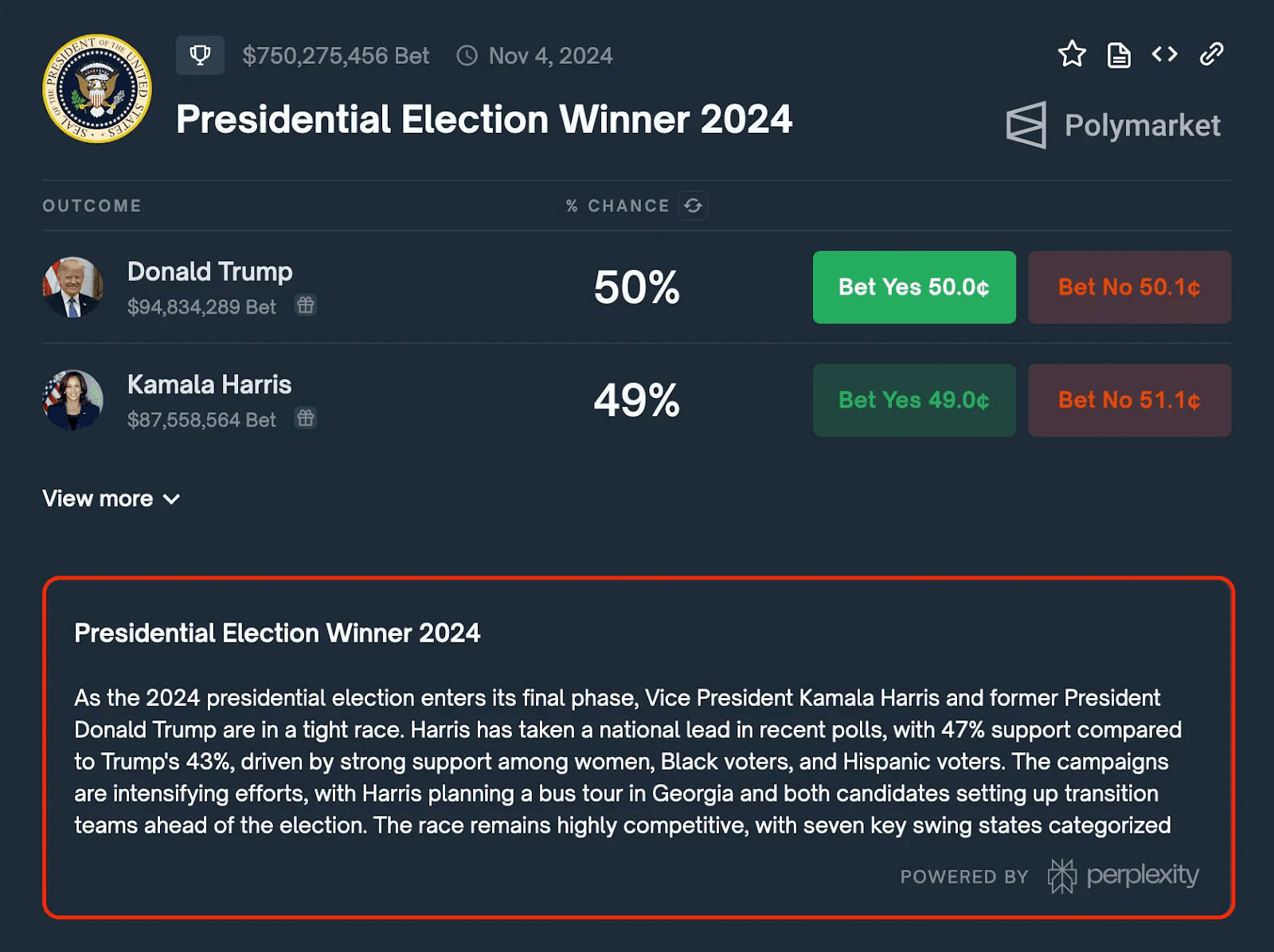Favorite this market with the star icon
This screenshot has width=1274, height=952.
(x=1072, y=54)
